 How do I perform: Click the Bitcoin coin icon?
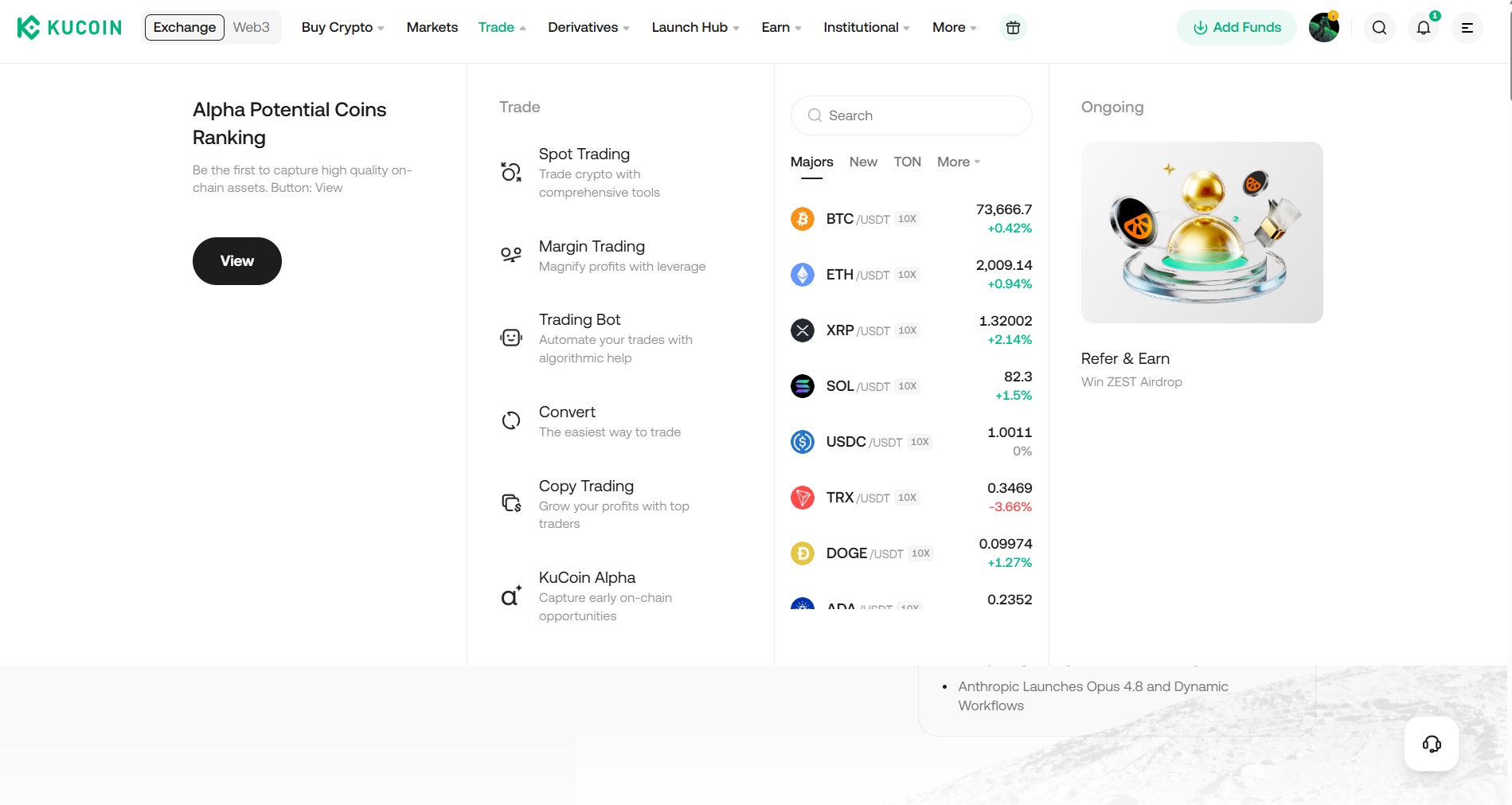coord(803,219)
